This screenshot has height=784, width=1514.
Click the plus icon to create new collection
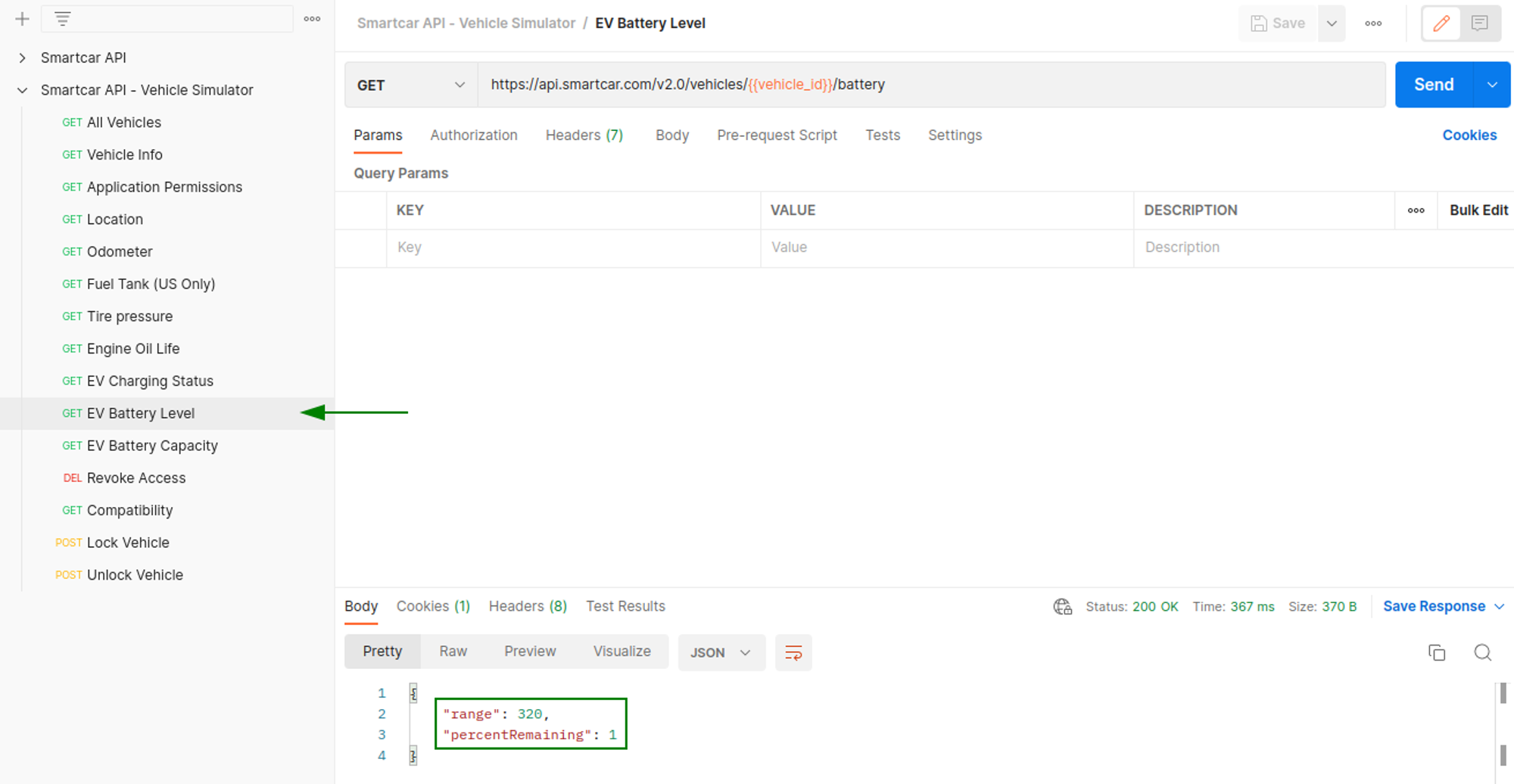22,19
